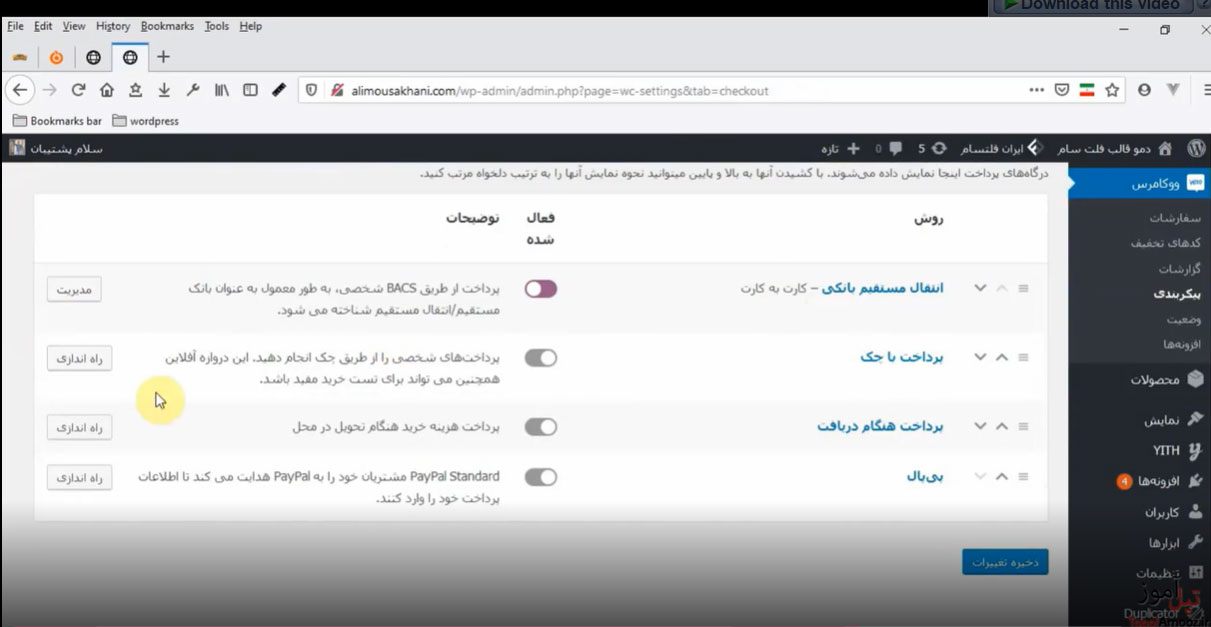Open the Bookmarks menu
1211x627 pixels.
tap(168, 26)
